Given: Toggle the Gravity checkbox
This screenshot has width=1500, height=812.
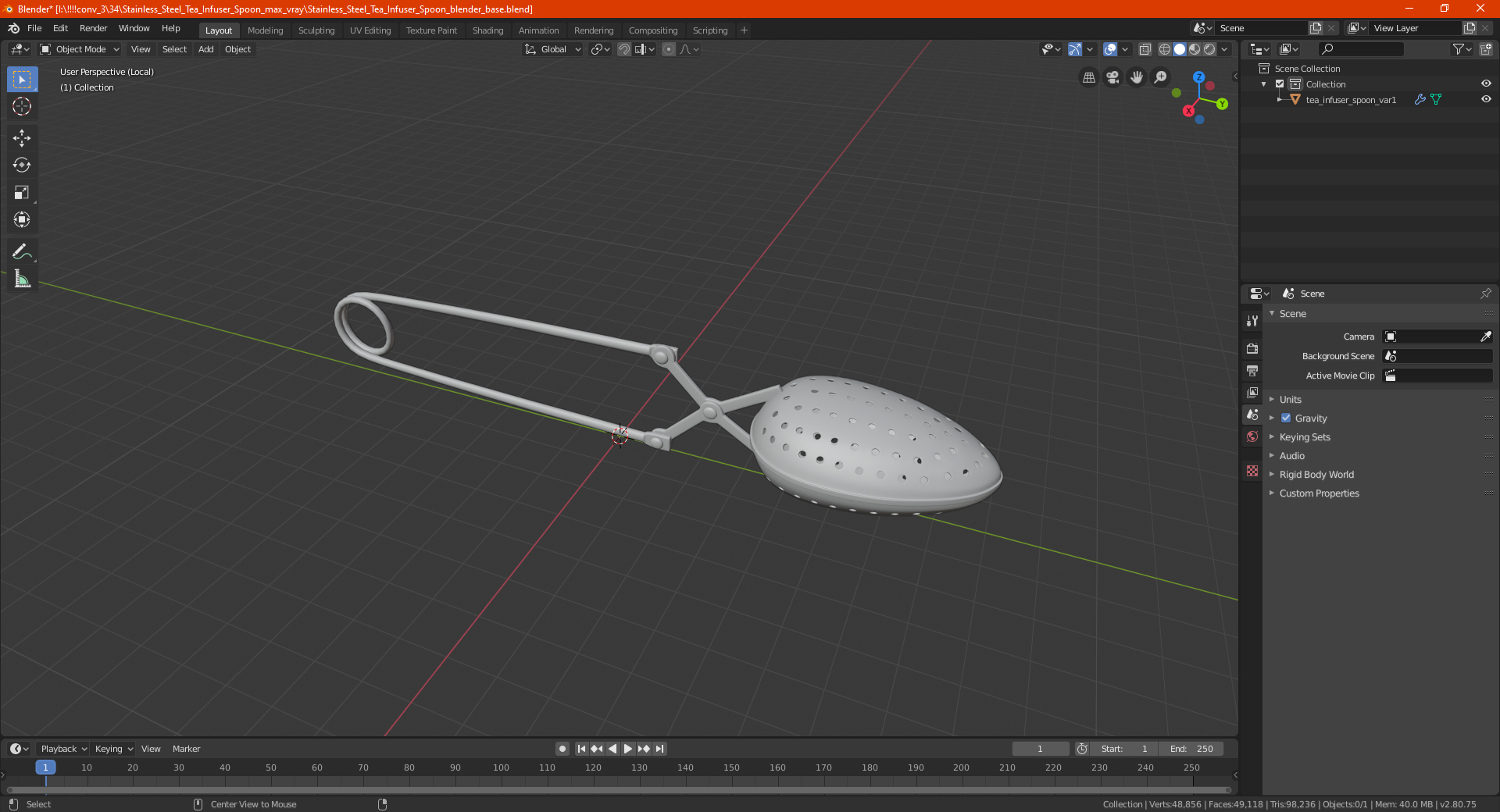Looking at the screenshot, I should [x=1286, y=418].
